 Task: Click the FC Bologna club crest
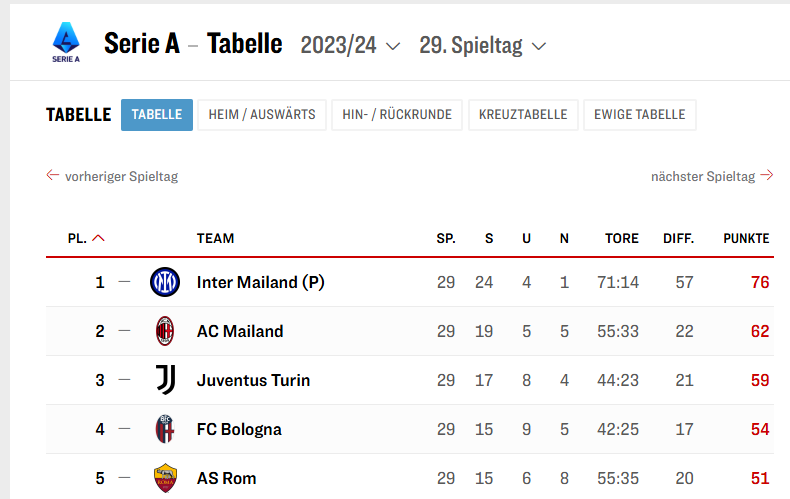click(165, 429)
